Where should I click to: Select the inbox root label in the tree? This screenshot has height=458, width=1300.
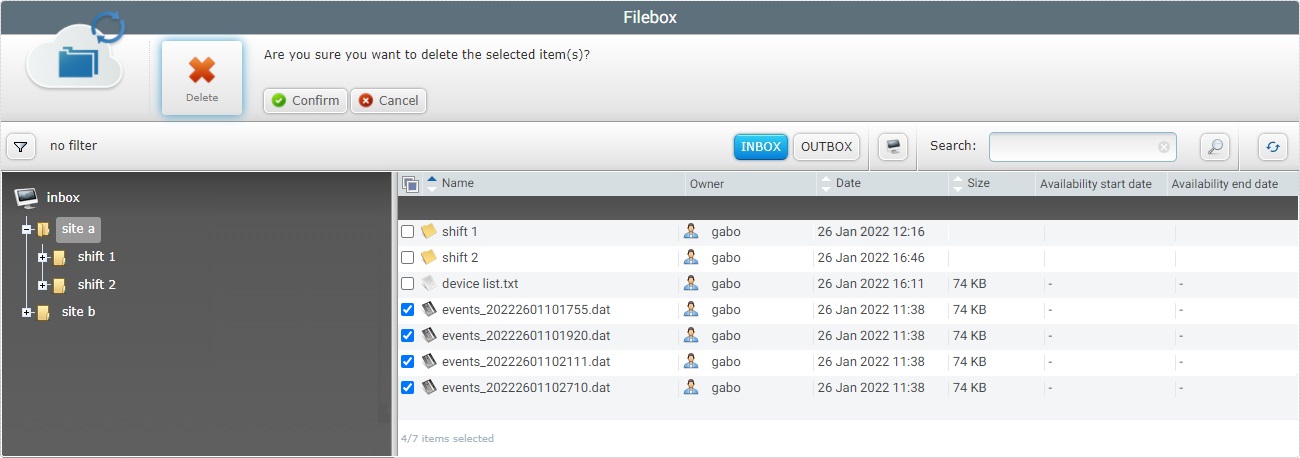(x=63, y=197)
